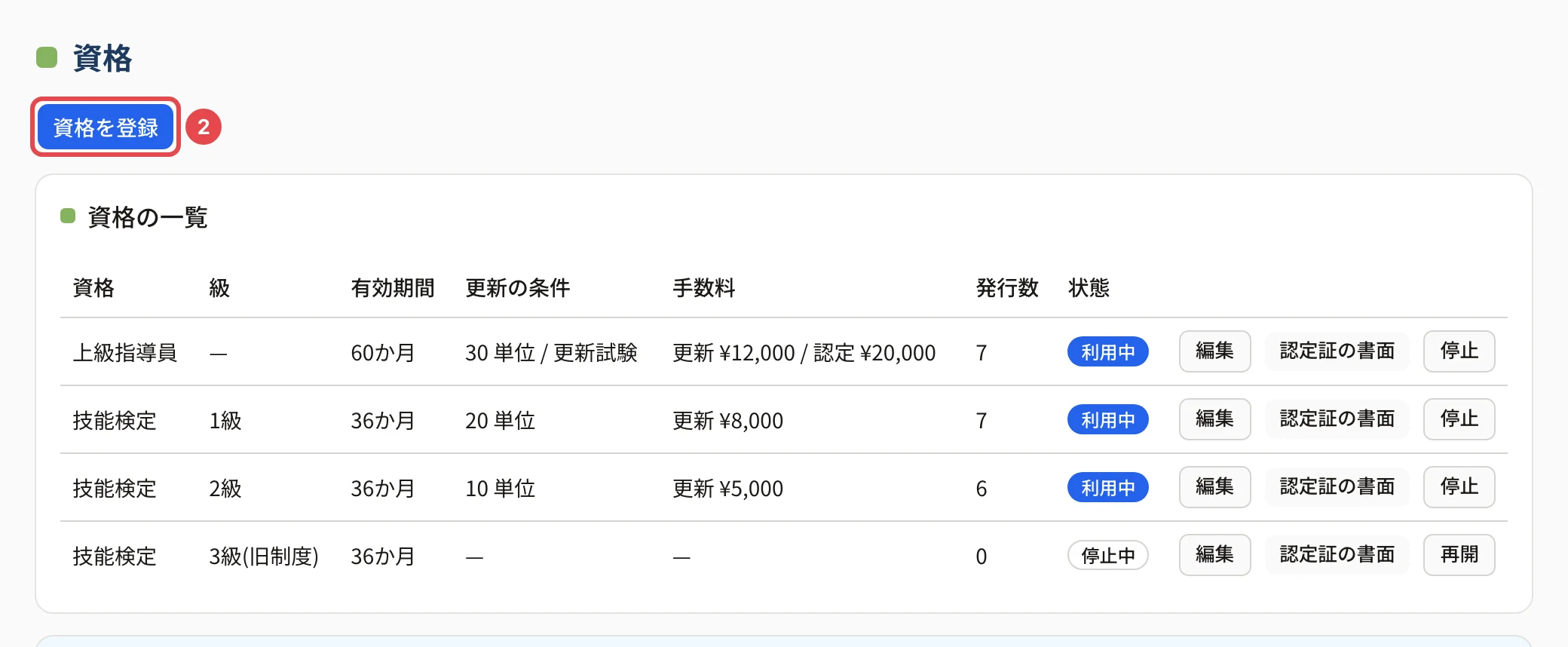Edit the 上級指導員 qualification row
Screen dimensions: 1568x647
[1214, 351]
